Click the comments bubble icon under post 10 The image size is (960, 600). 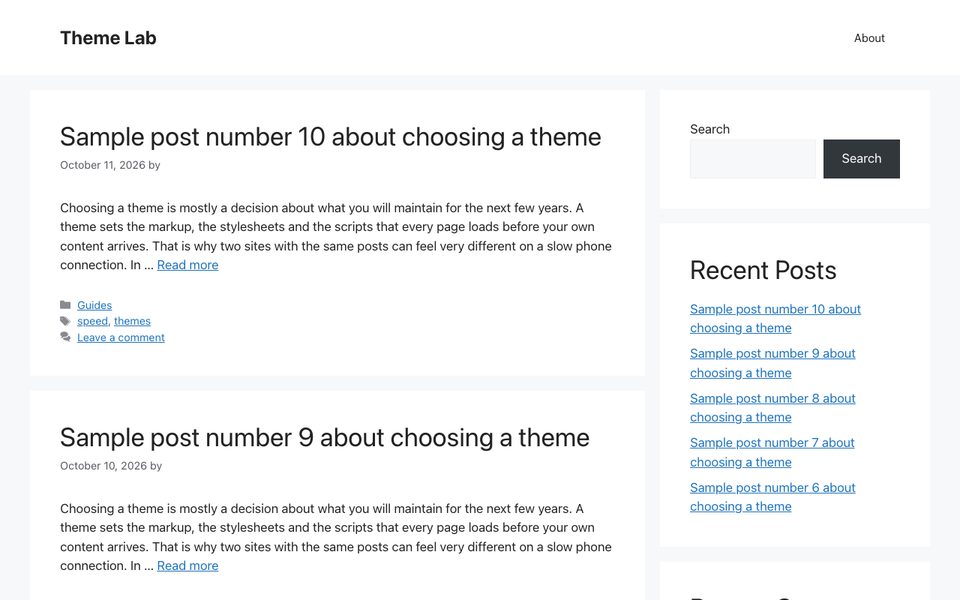[x=66, y=337]
